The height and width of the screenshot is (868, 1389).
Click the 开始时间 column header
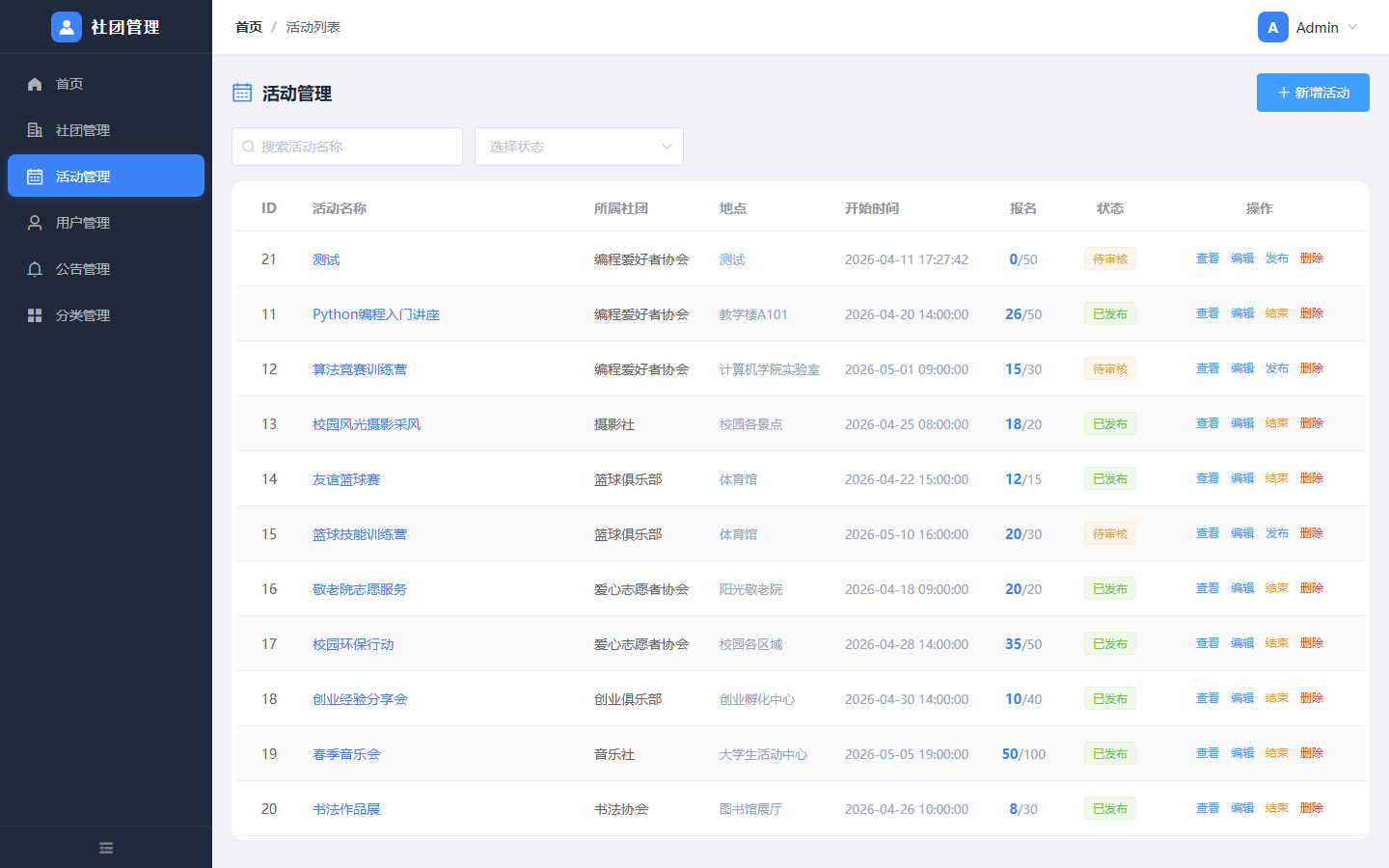872,208
